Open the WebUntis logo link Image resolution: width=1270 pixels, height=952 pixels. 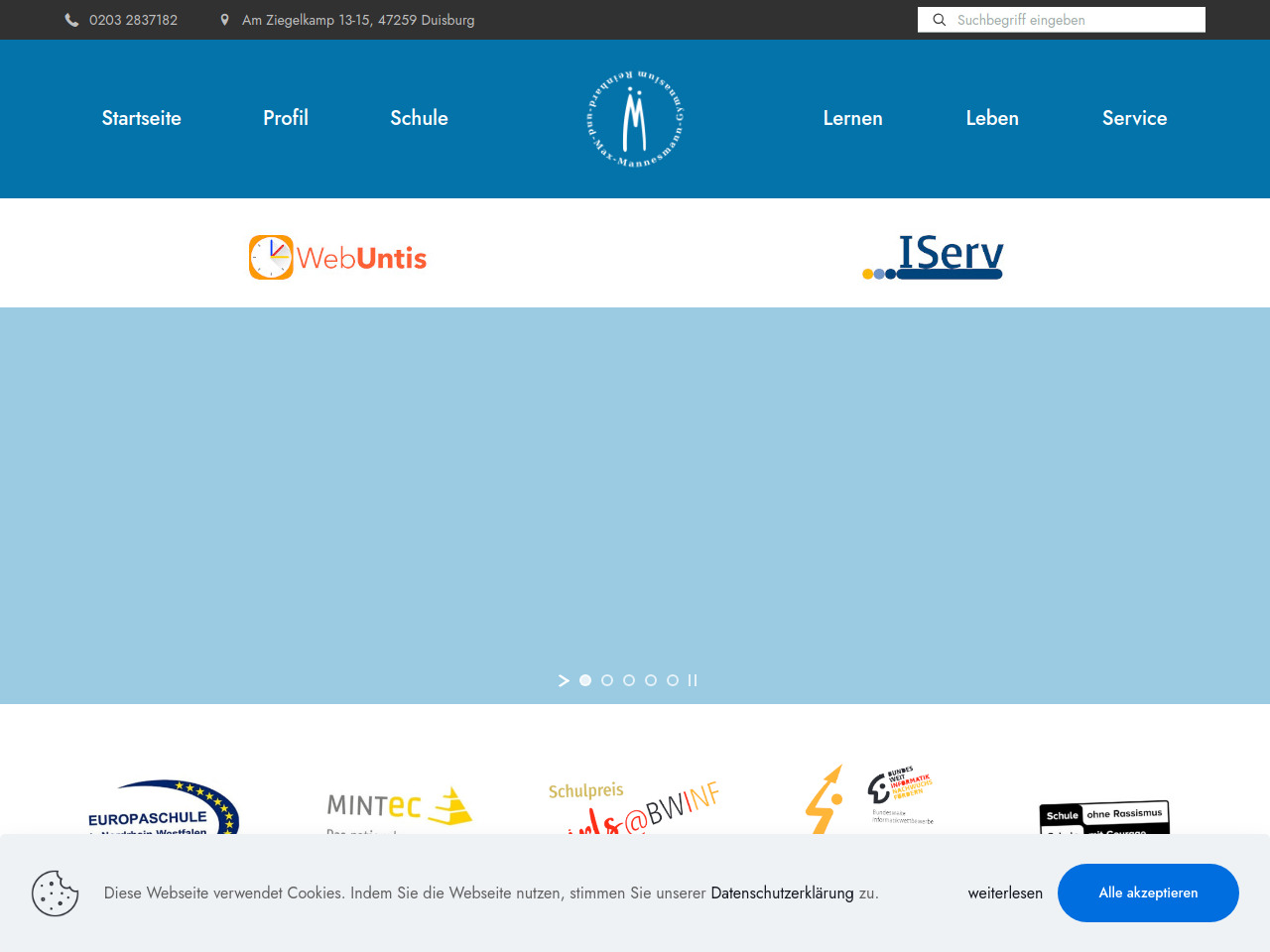[337, 258]
